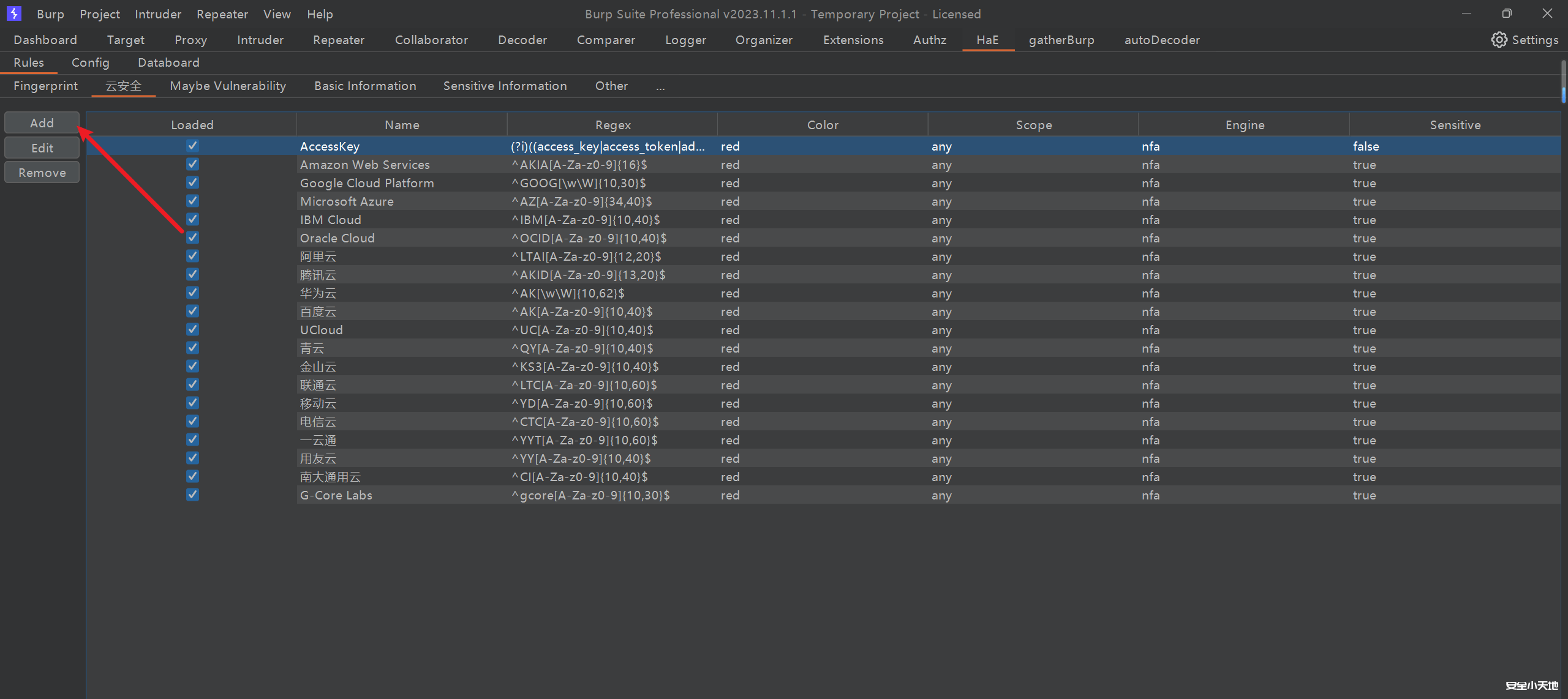The width and height of the screenshot is (1568, 699).
Task: Uncheck the UCloud rule's Loaded checkbox
Action: (x=192, y=329)
